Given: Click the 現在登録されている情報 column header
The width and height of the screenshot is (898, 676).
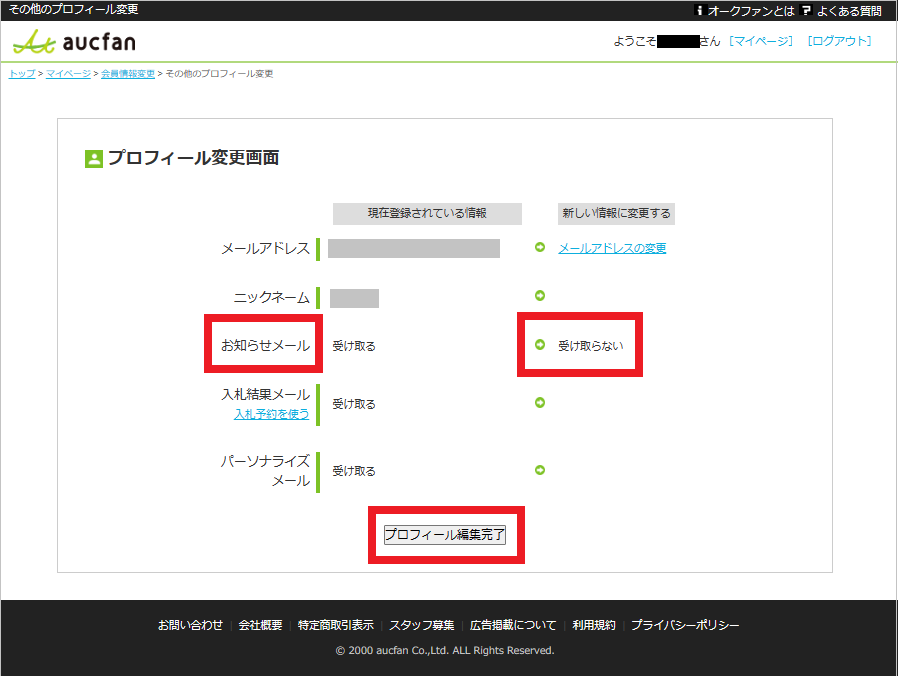Looking at the screenshot, I should click(x=427, y=214).
